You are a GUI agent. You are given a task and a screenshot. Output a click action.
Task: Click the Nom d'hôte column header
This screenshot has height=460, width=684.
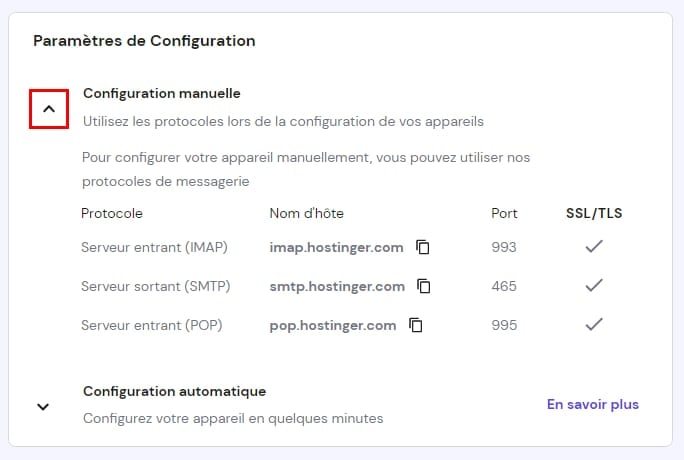[307, 213]
